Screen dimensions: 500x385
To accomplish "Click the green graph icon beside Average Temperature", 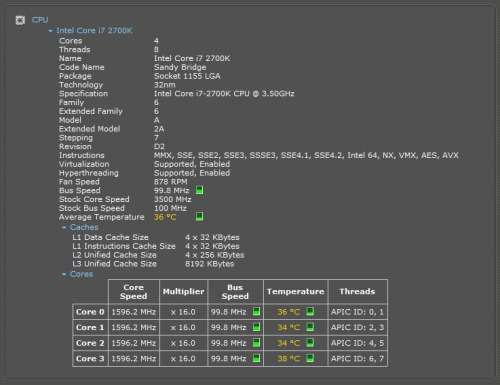I will 199,217.
